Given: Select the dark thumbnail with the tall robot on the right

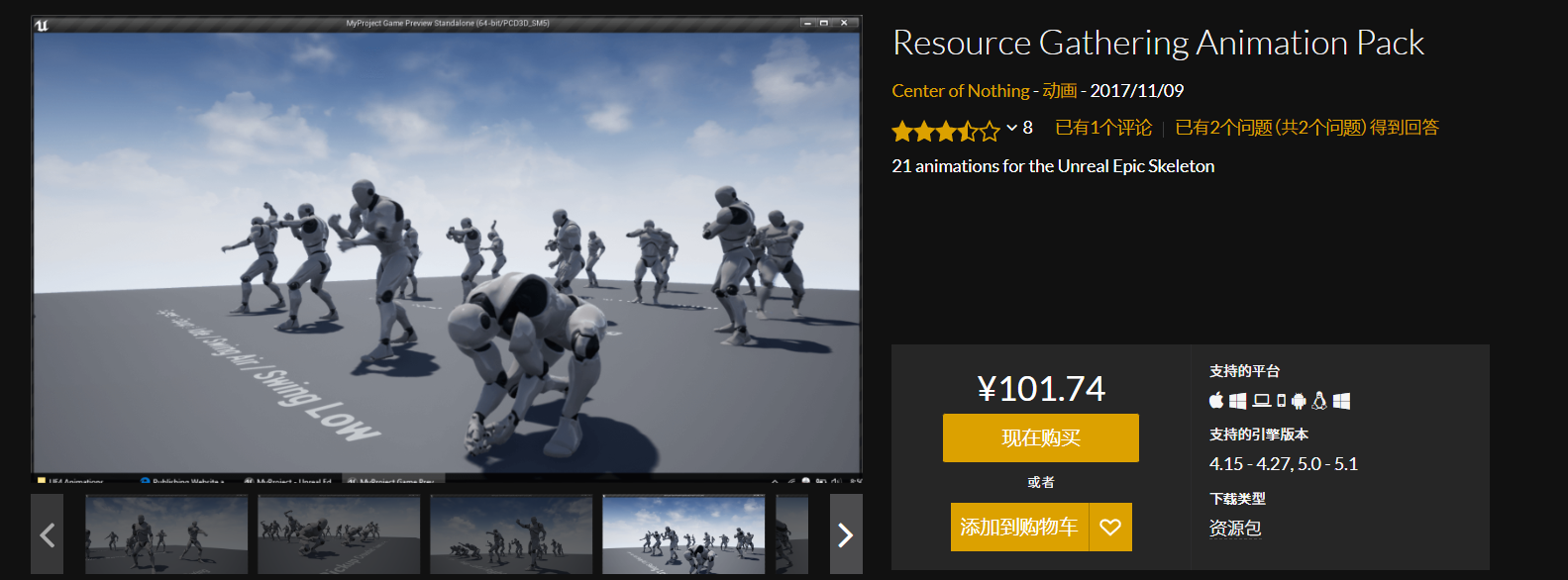Looking at the screenshot, I should (x=511, y=534).
